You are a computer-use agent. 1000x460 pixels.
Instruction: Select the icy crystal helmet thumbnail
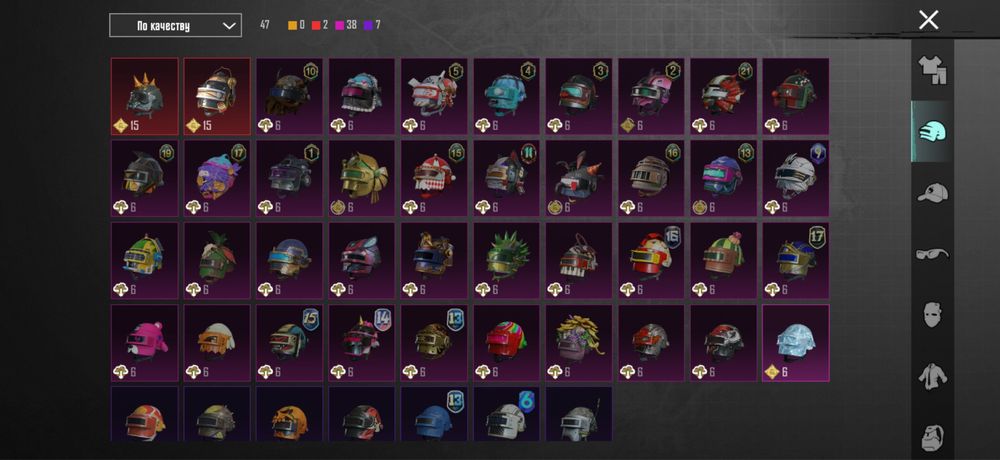[x=796, y=343]
